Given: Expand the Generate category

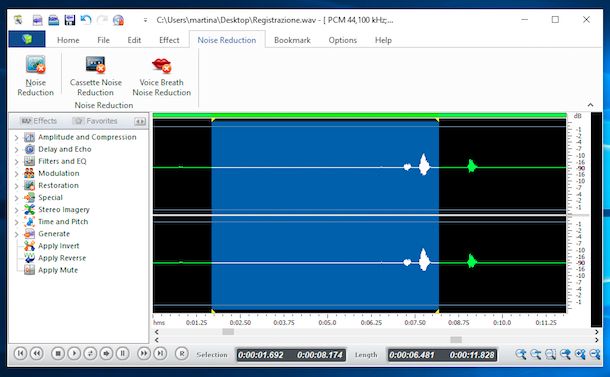Looking at the screenshot, I should pos(16,234).
